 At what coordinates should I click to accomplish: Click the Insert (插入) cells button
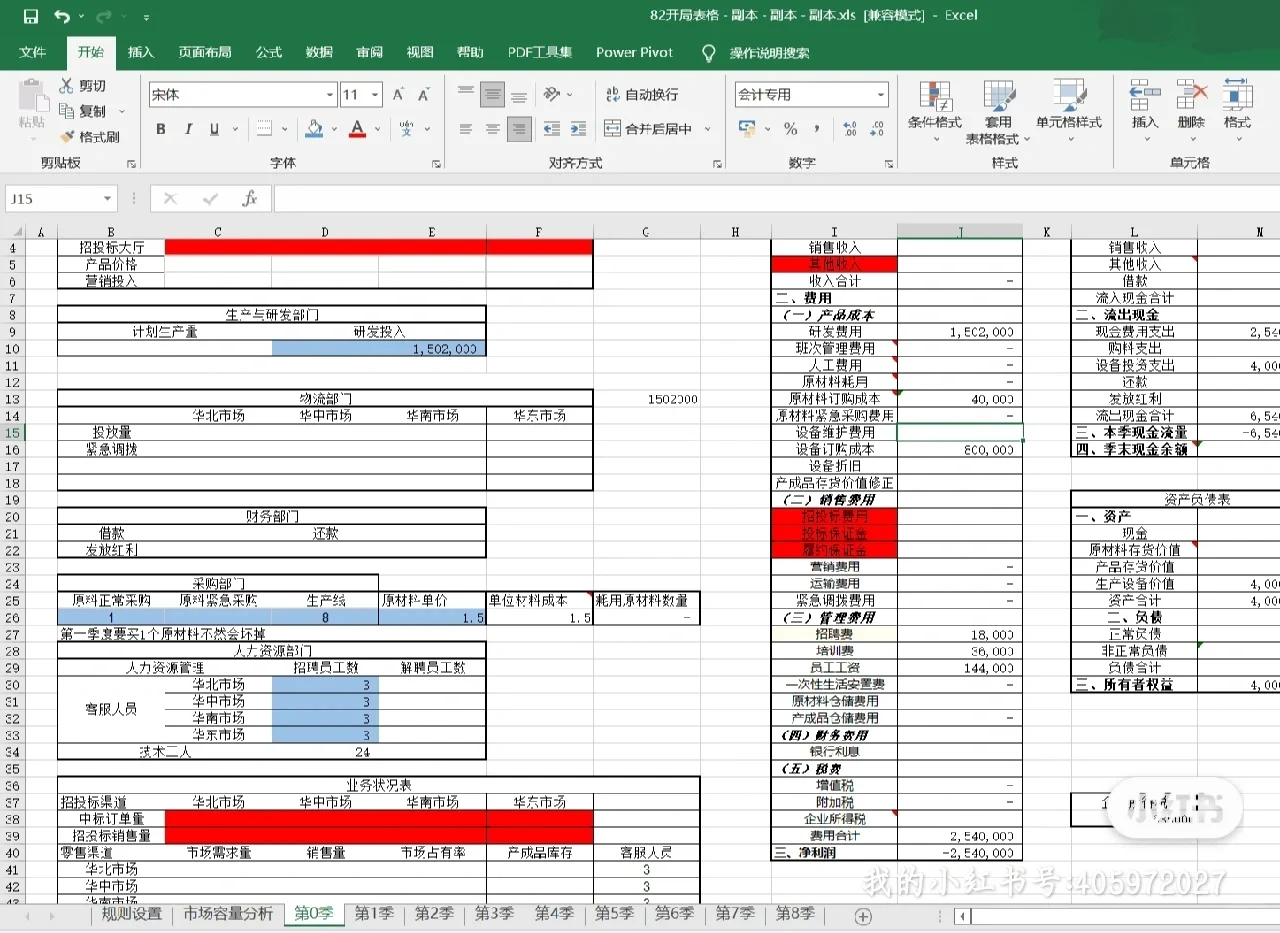[x=1145, y=110]
